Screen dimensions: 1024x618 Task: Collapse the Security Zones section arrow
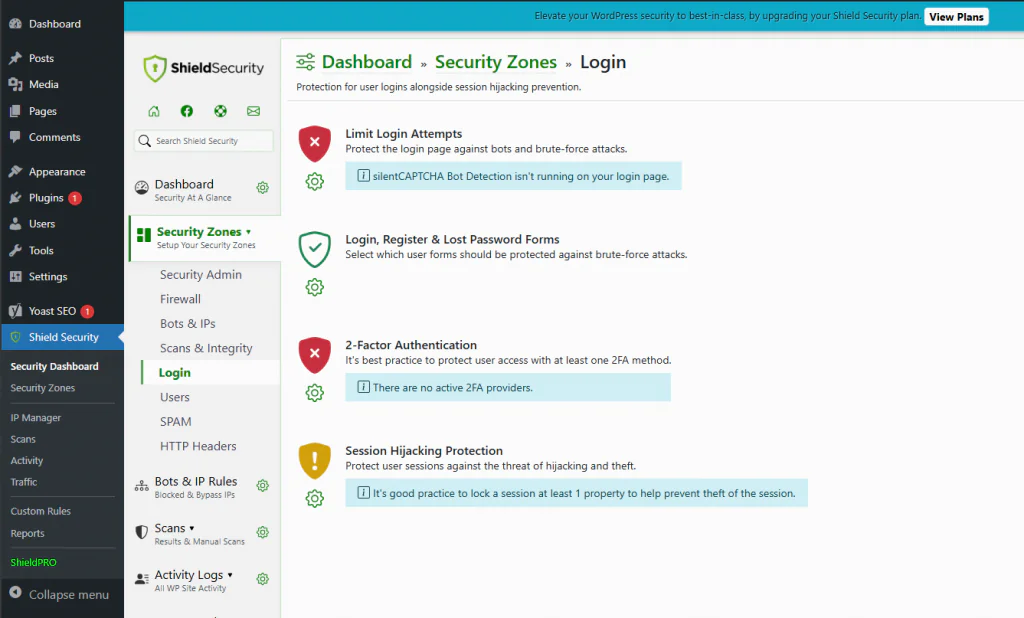coord(248,232)
